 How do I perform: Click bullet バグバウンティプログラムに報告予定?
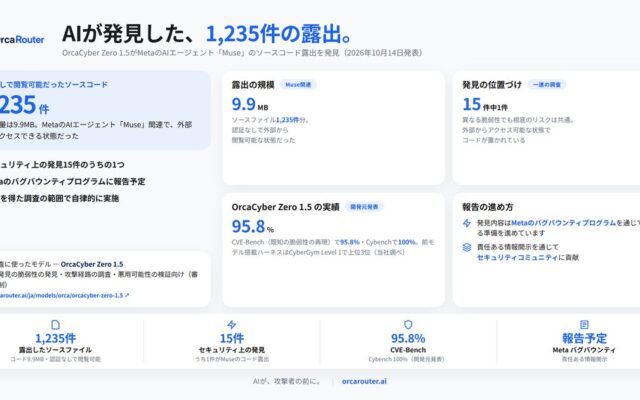coord(73,181)
